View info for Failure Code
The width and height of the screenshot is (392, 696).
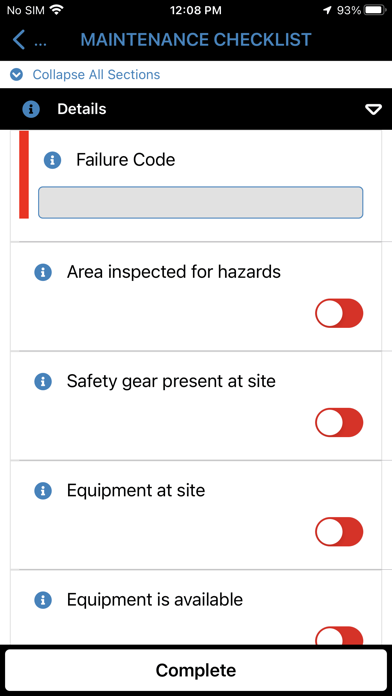52,160
